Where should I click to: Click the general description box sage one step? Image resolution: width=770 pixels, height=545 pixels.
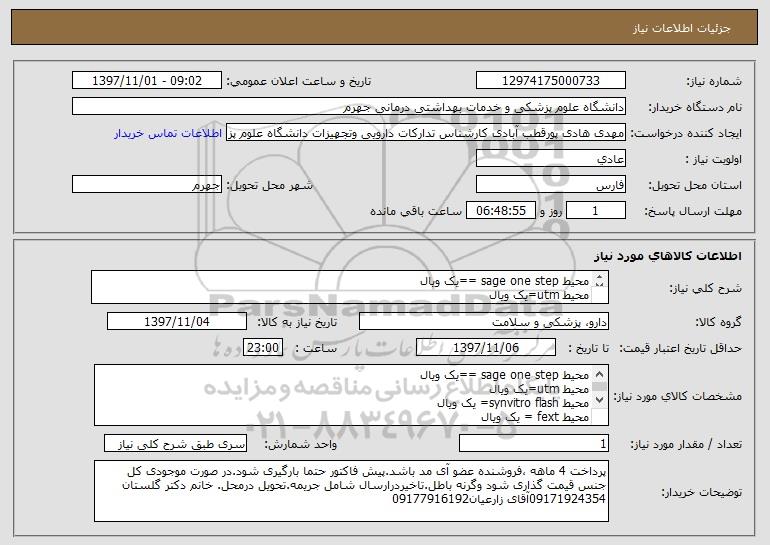click(x=350, y=287)
